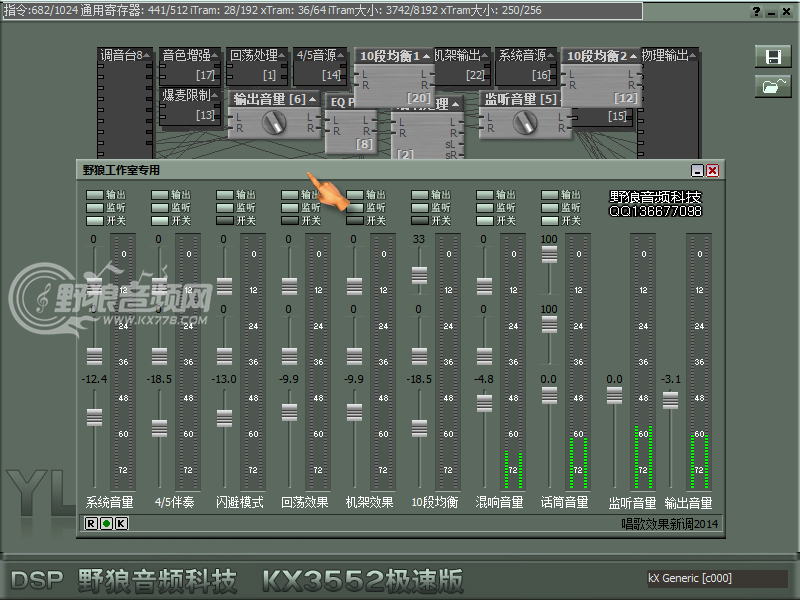The width and height of the screenshot is (800, 600).
Task: Click the 话筒音量 channel label
Action: [564, 502]
